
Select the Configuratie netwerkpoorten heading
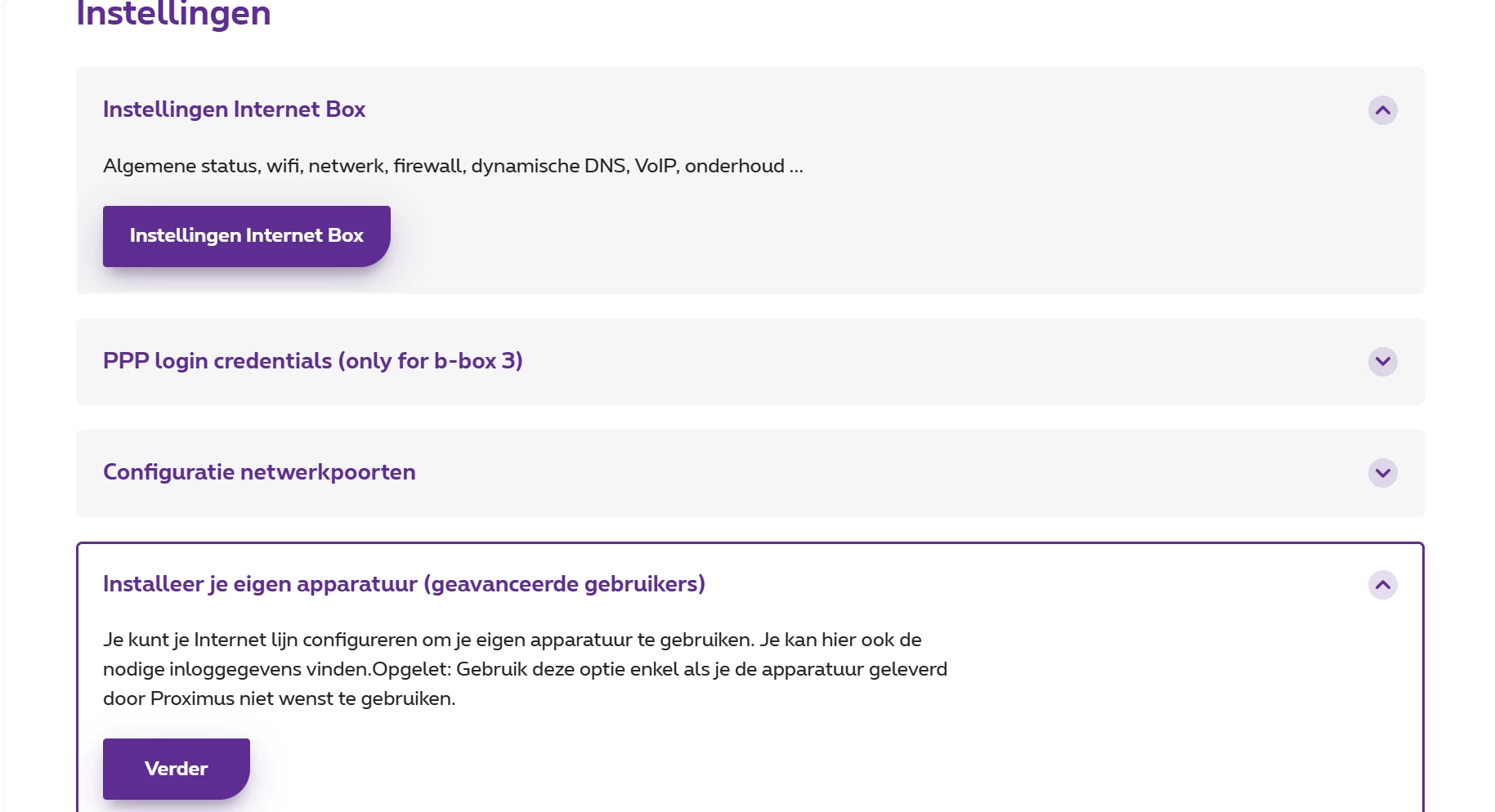pos(259,472)
